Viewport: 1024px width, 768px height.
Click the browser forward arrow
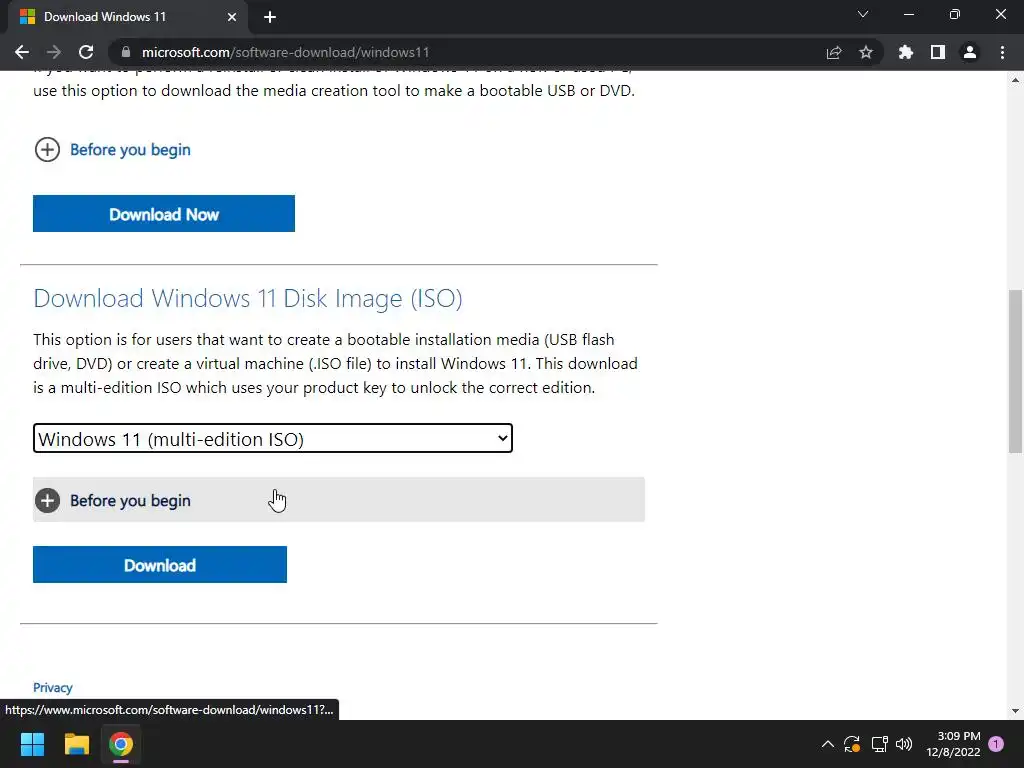point(54,52)
